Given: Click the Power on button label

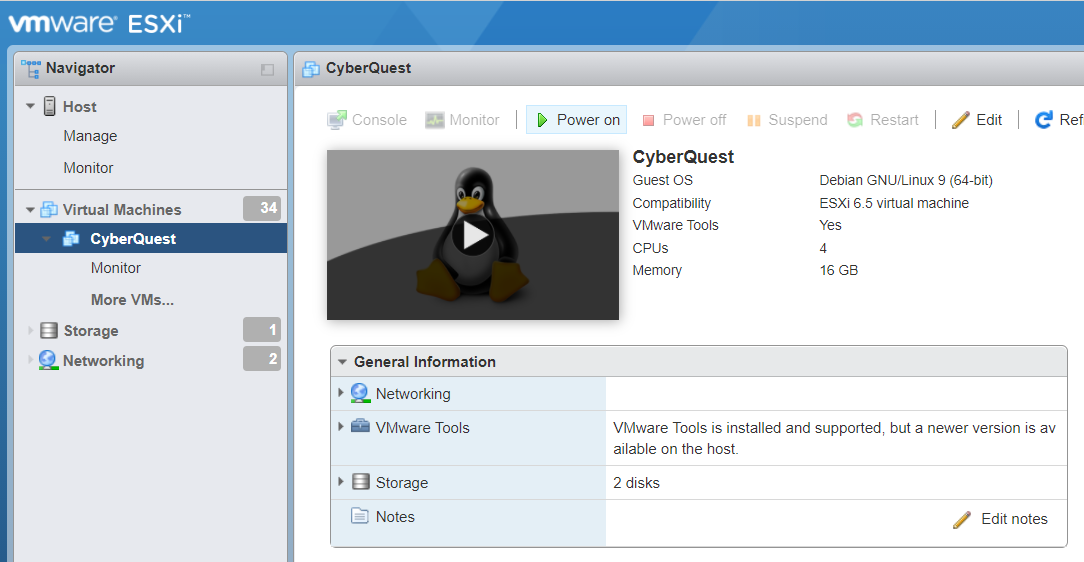Looking at the screenshot, I should (x=588, y=120).
